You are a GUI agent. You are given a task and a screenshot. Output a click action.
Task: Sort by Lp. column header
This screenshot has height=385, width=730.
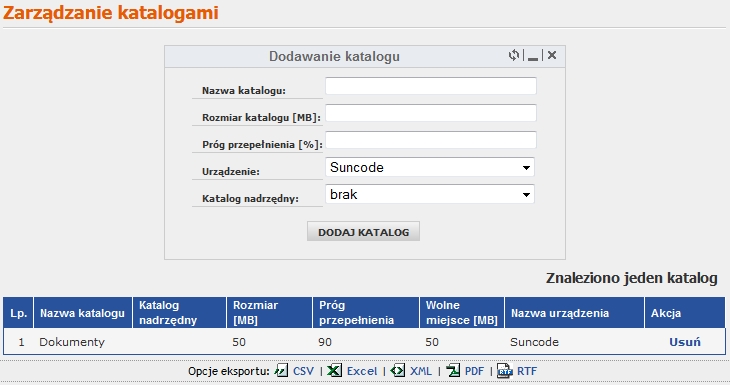click(x=18, y=313)
